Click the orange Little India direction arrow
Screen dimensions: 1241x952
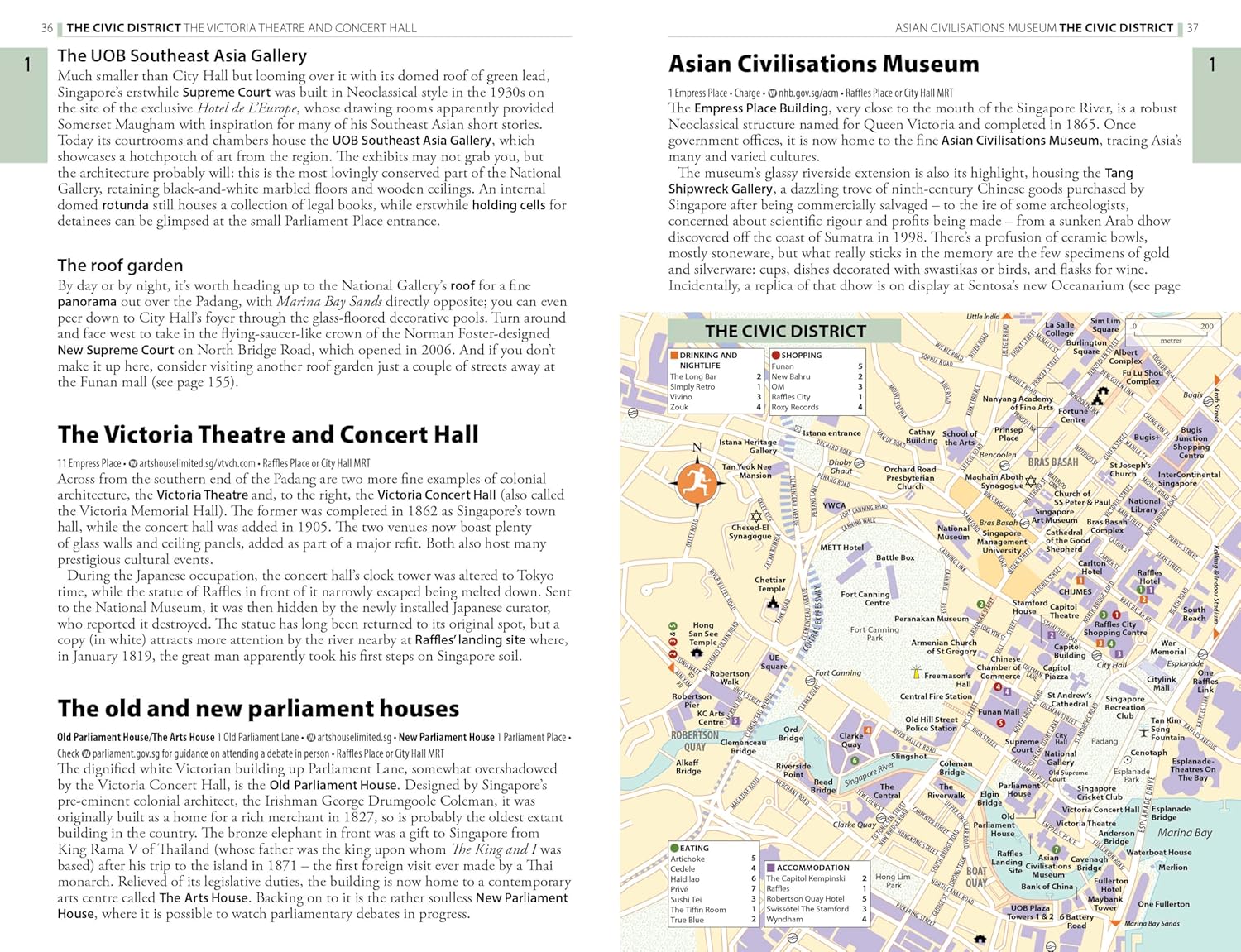tap(1007, 316)
